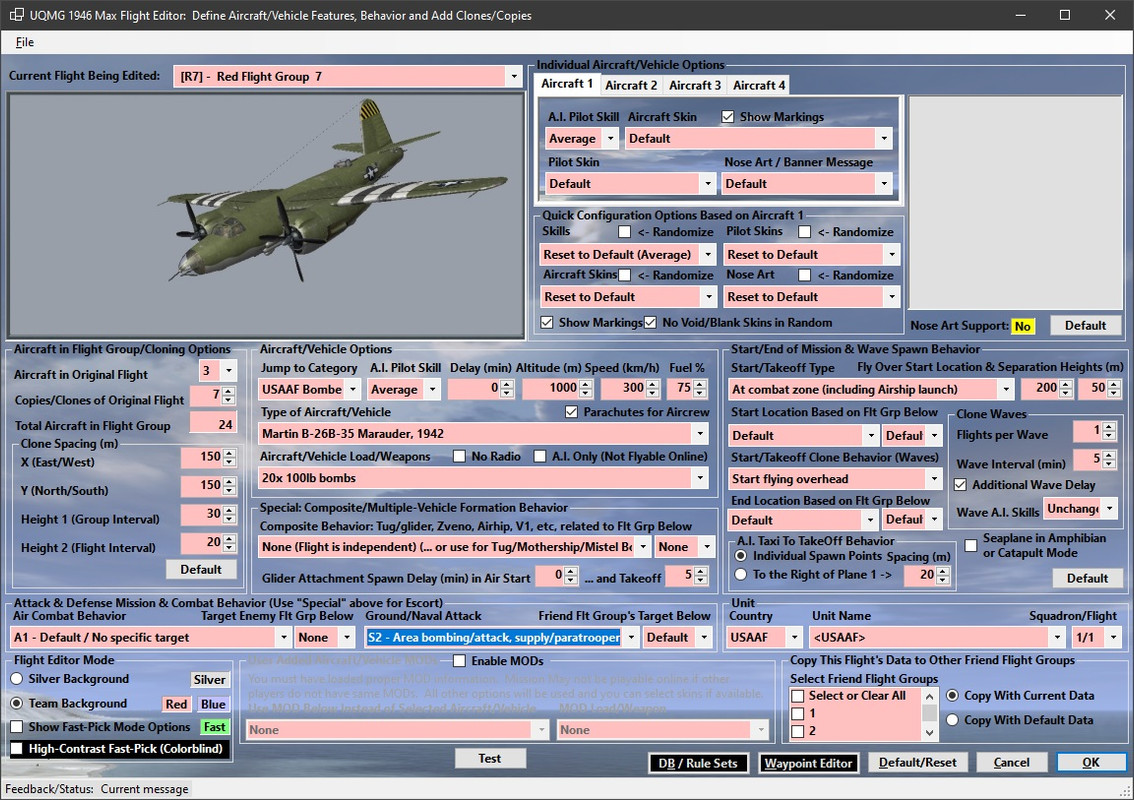Screen dimensions: 1134x800
Task: Click the DB / Rule Sets button
Action: coord(698,763)
